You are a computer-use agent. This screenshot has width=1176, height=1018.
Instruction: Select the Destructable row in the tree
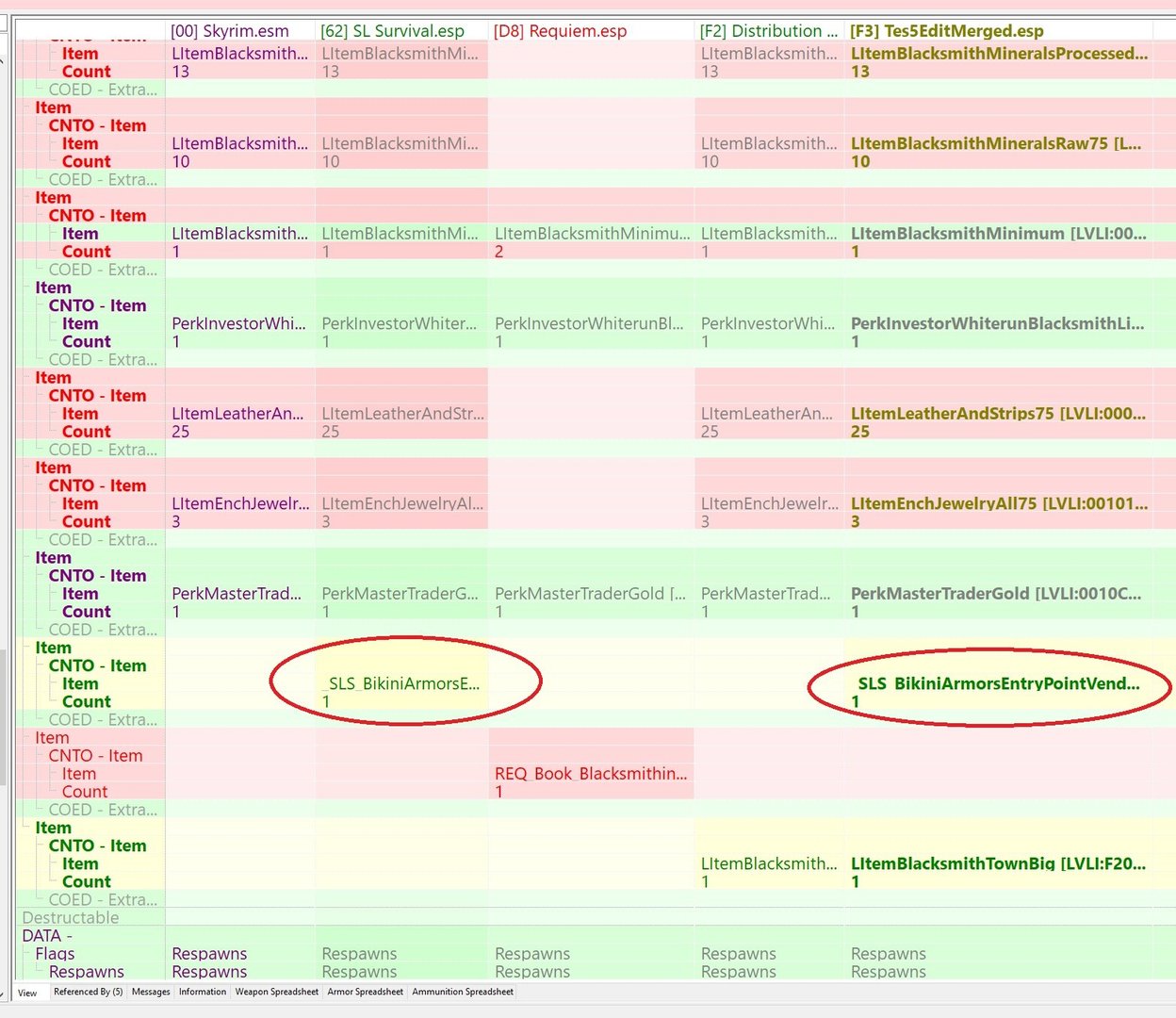(71, 918)
